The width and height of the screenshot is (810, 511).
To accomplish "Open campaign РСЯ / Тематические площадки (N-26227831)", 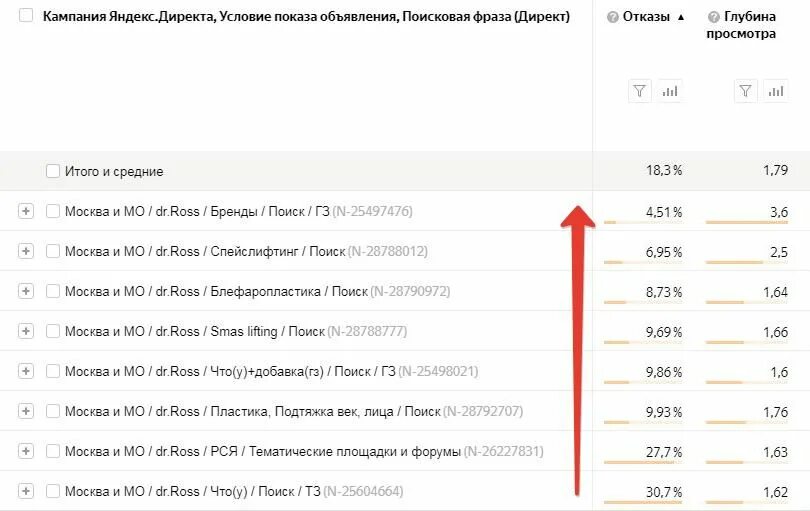I will 304,452.
